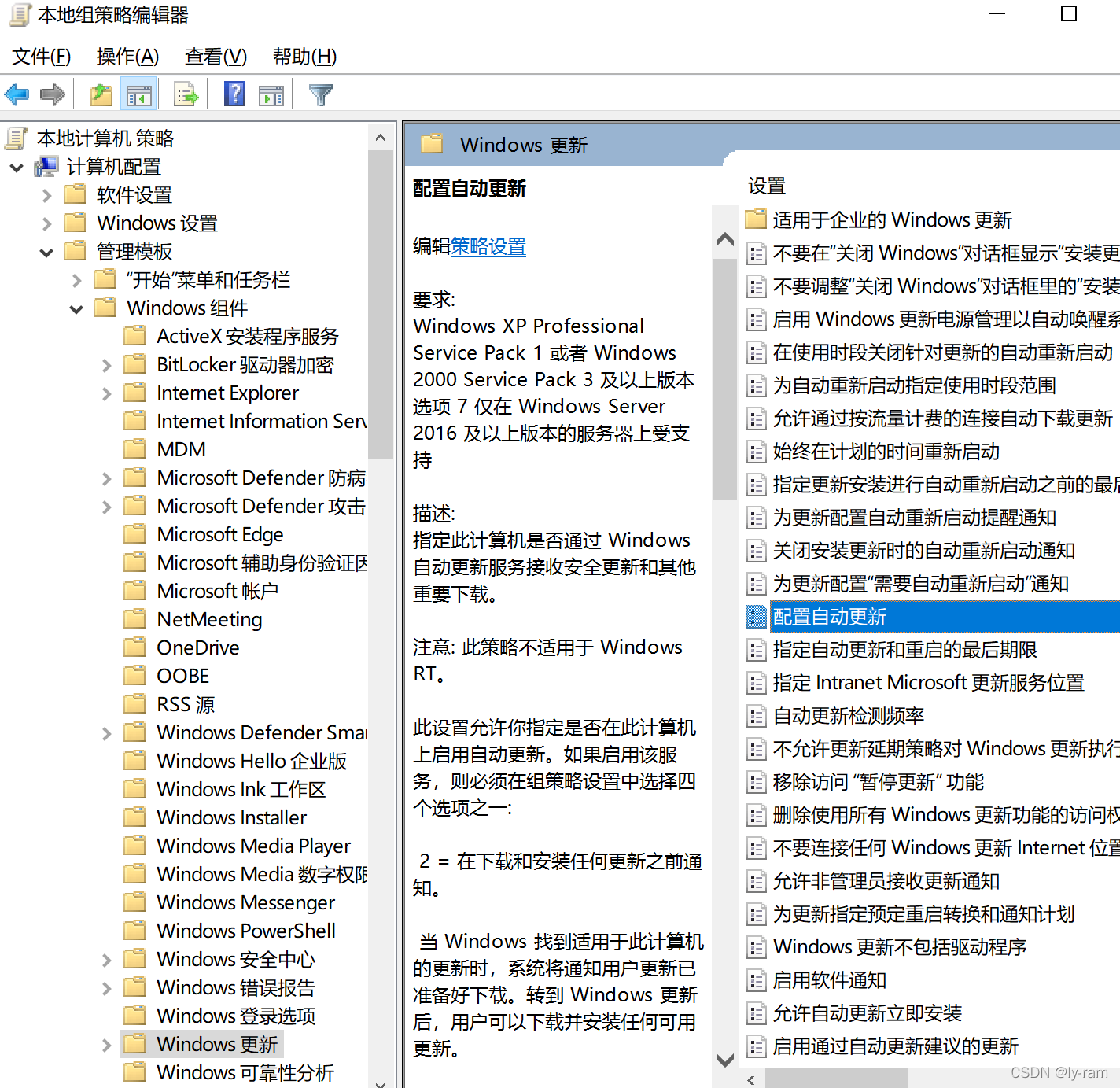Viewport: 1120px width, 1088px height.
Task: Click the Forward arrow toolbar icon
Action: pos(53,95)
